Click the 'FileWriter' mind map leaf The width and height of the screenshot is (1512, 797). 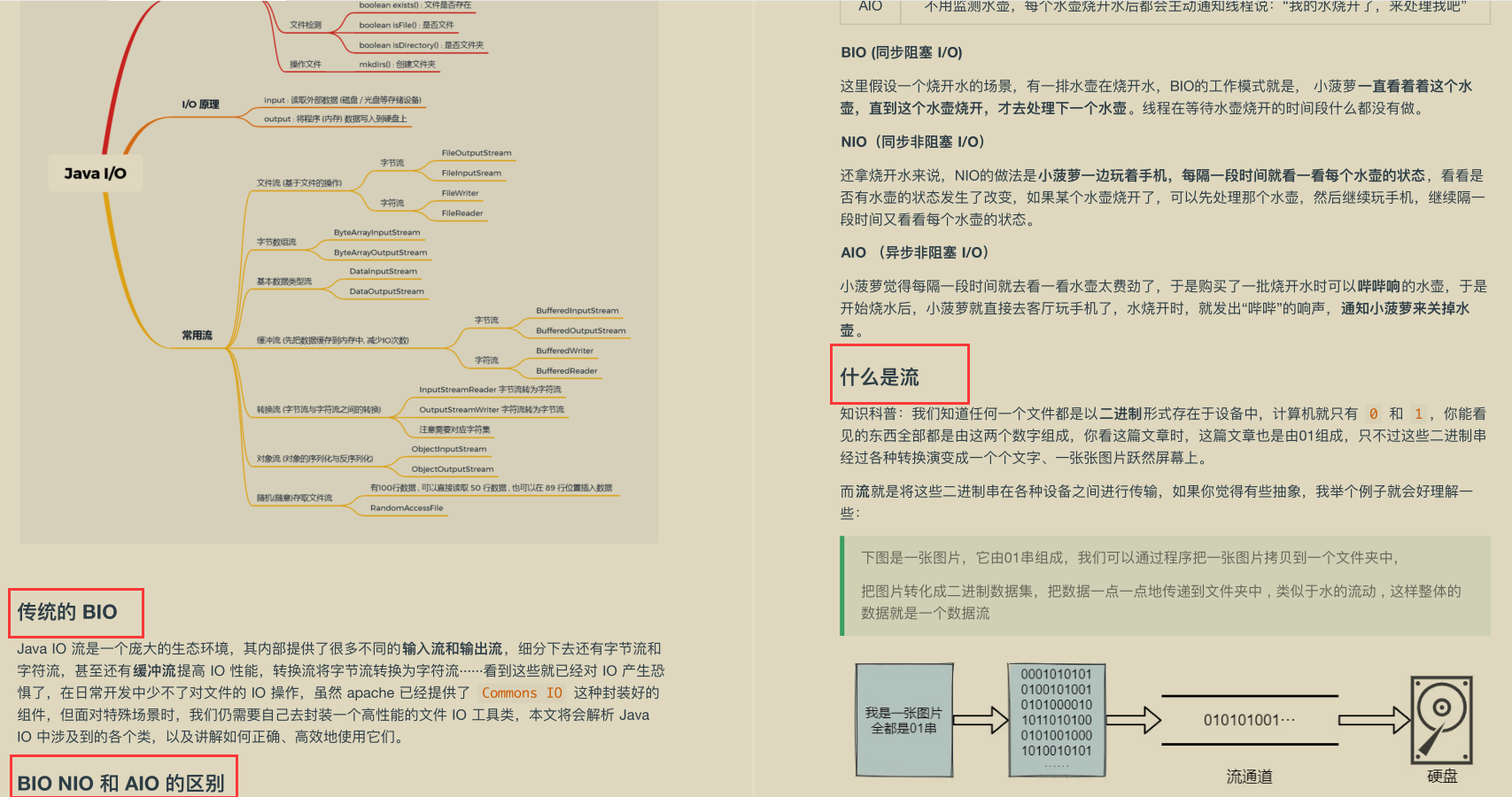[460, 193]
